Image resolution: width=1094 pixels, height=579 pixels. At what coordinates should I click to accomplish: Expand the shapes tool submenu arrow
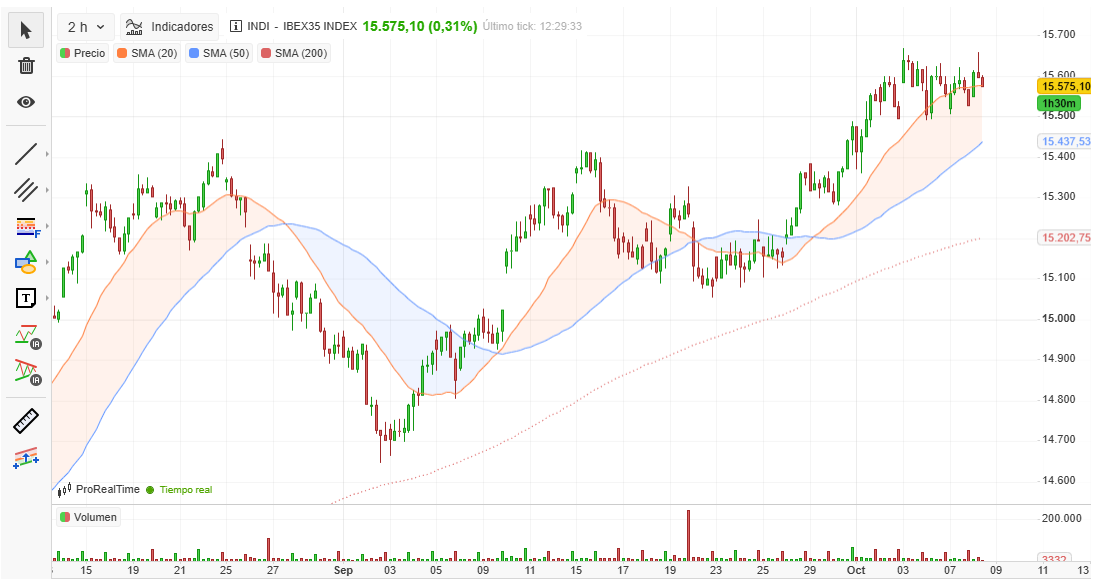[x=47, y=262]
